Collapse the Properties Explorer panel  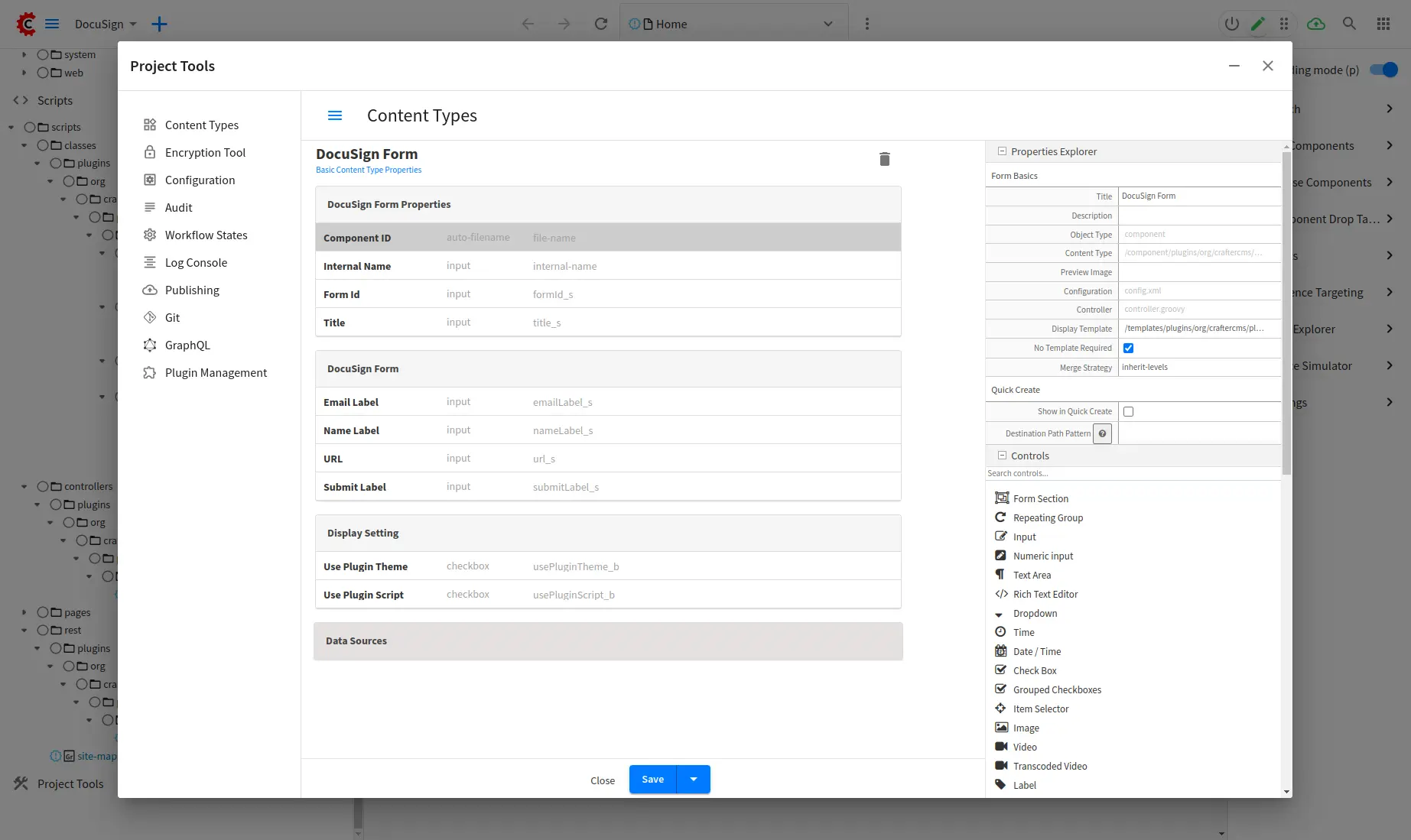pyautogui.click(x=1002, y=151)
